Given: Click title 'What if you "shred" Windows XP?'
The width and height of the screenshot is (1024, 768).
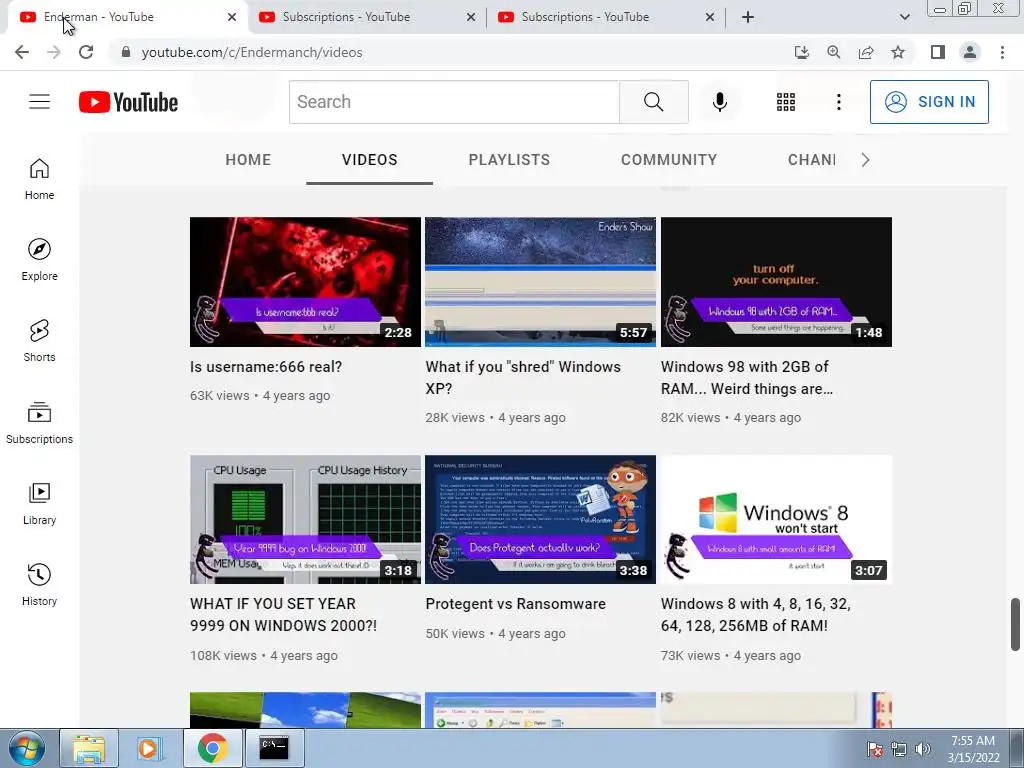Looking at the screenshot, I should 523,377.
